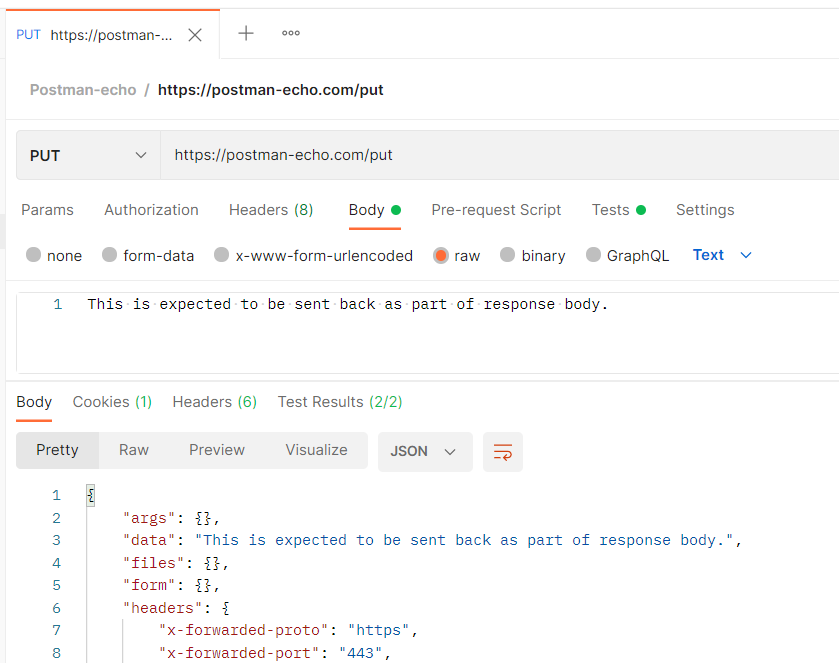Click the raw body text on line 1
Screen dimensions: 839x663
click(x=348, y=304)
